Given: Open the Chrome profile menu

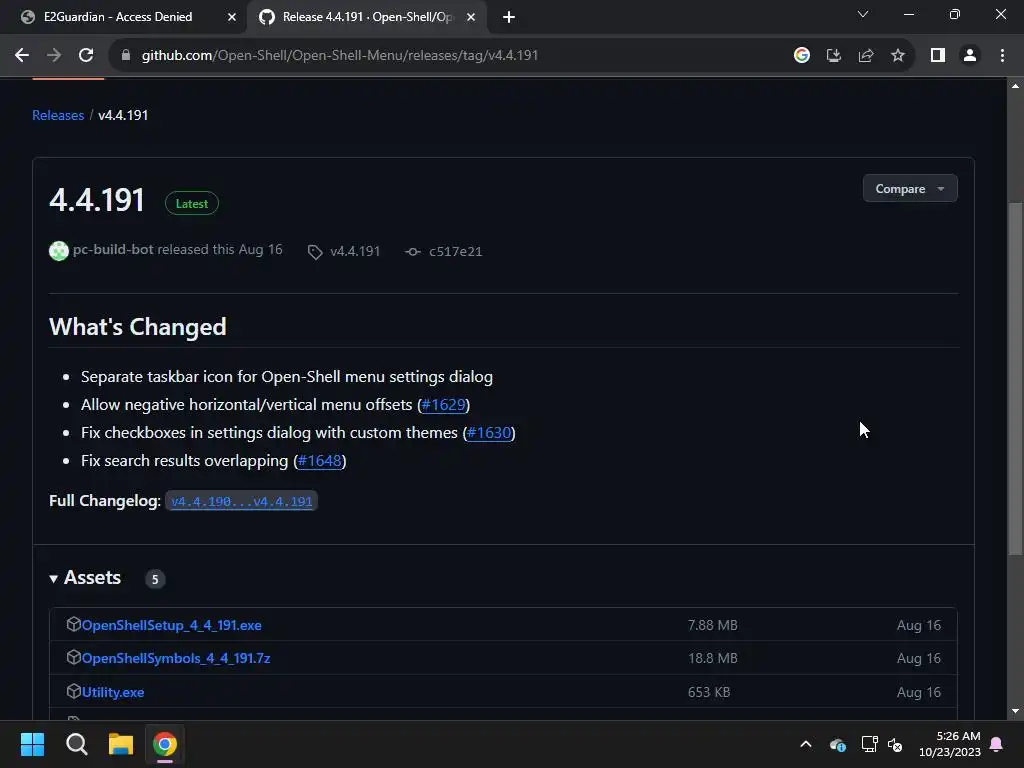Looking at the screenshot, I should [970, 56].
